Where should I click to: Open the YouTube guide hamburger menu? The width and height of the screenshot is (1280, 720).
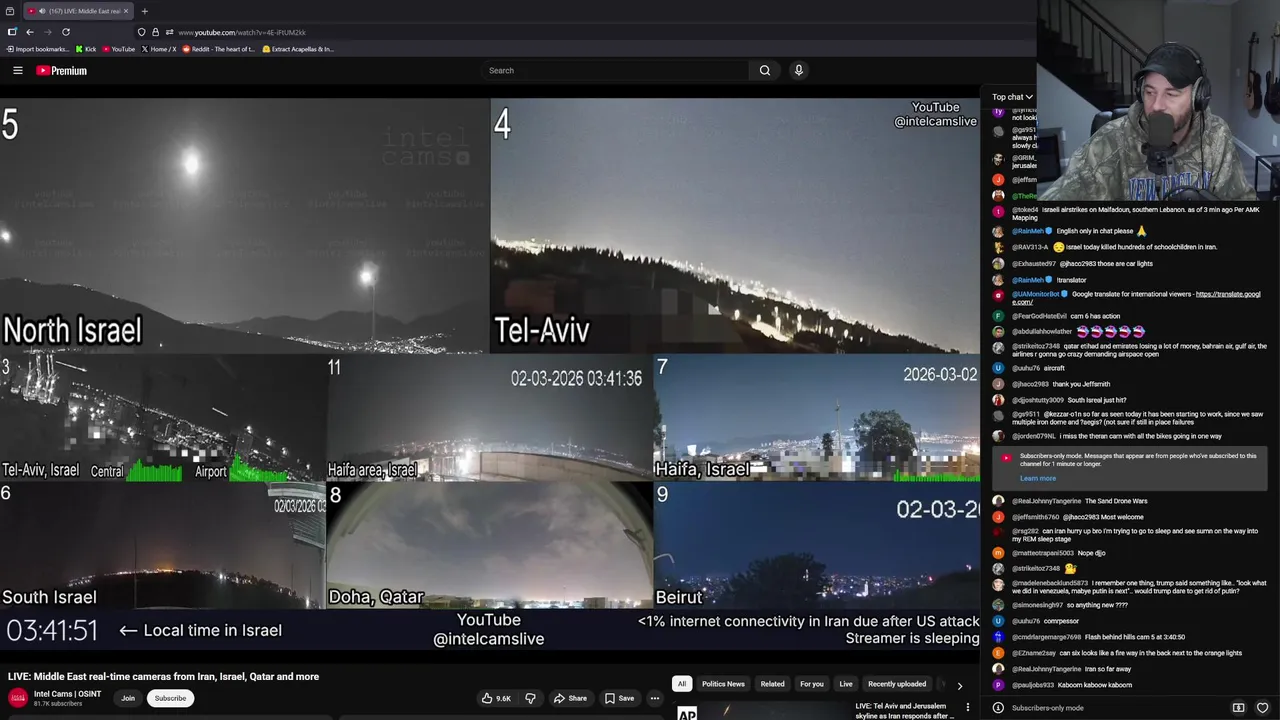[x=17, y=70]
